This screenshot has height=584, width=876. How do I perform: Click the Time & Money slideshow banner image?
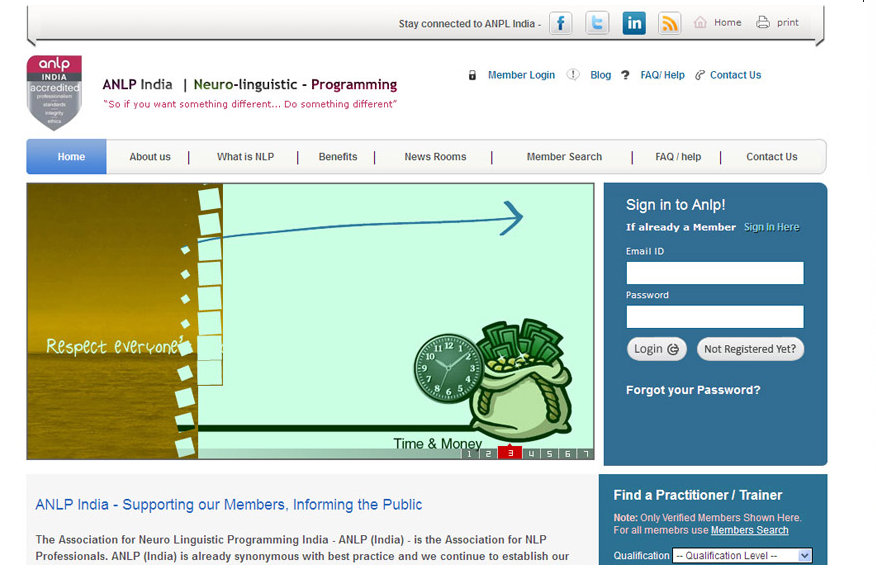click(x=310, y=321)
